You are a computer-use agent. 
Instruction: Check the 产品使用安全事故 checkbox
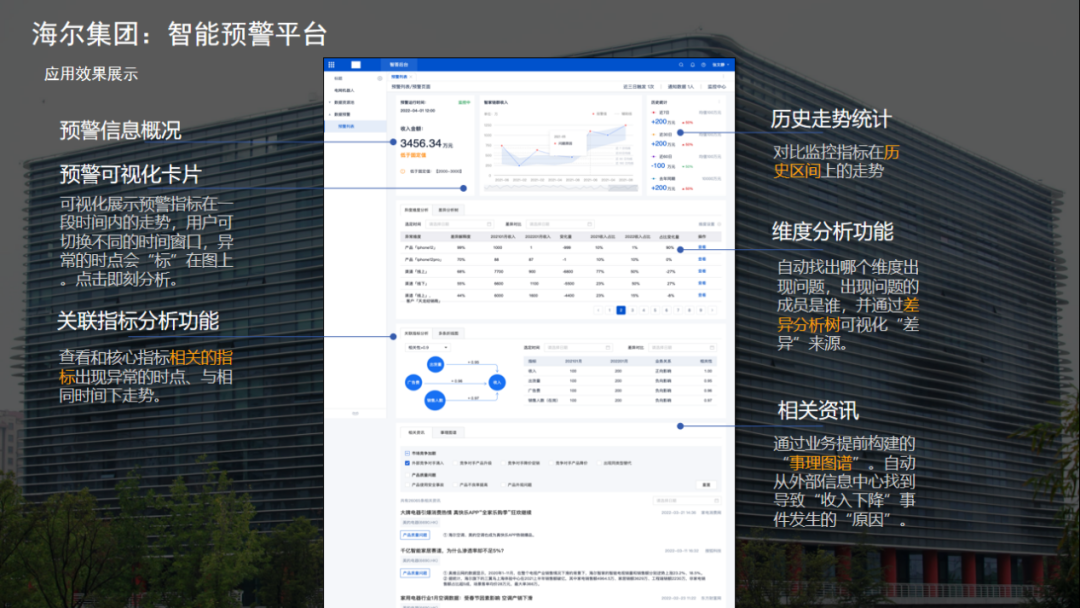(407, 485)
